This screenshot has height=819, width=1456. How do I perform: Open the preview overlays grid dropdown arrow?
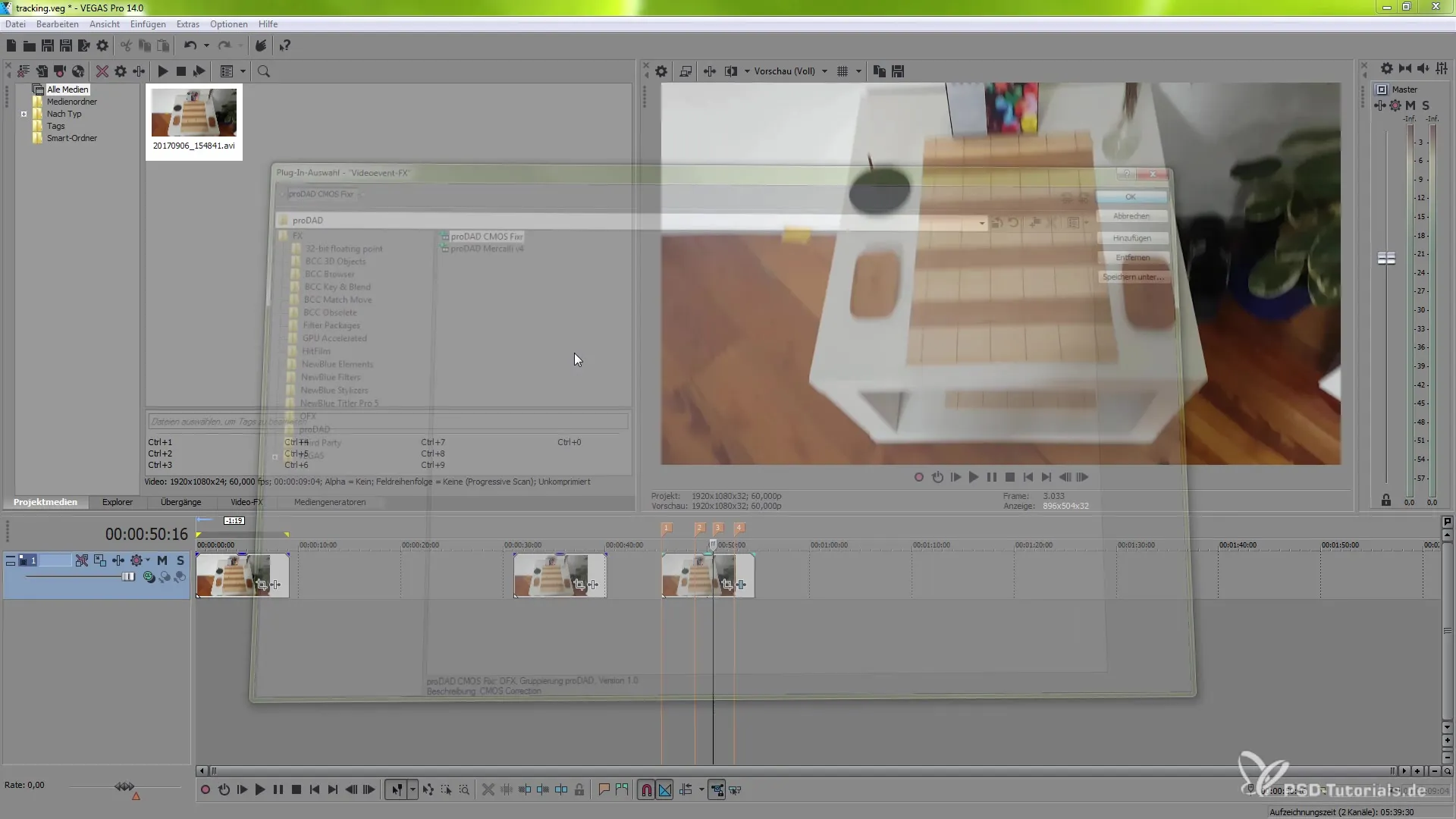(858, 71)
